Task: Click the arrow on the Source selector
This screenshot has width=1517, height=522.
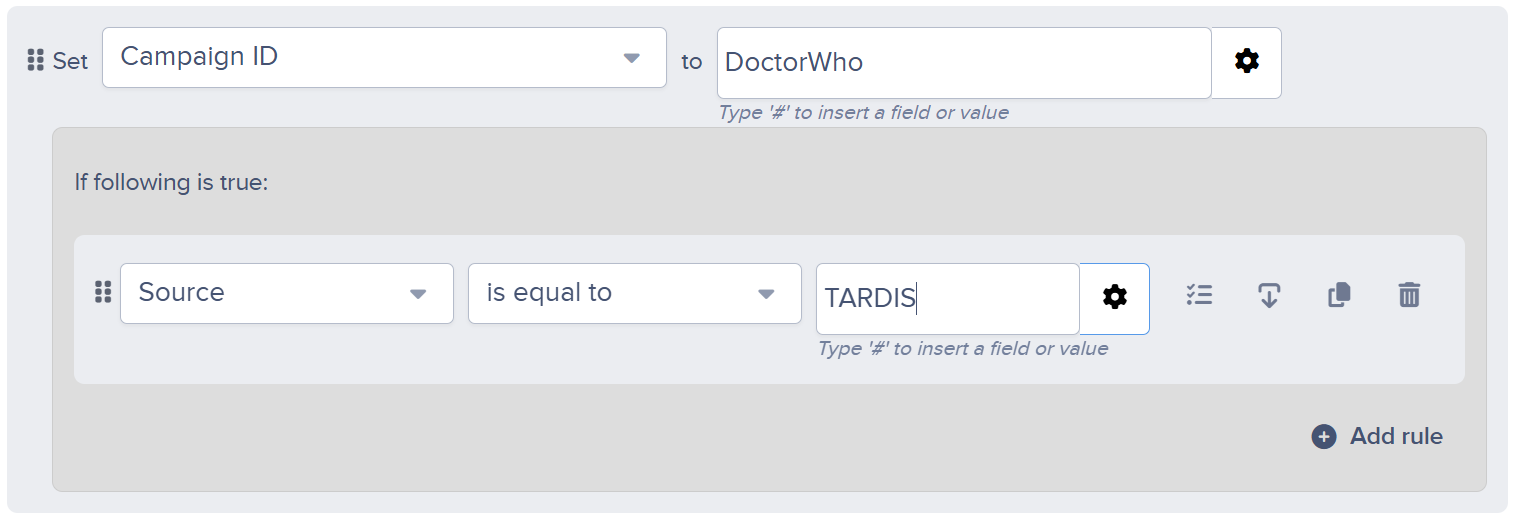Action: (418, 294)
